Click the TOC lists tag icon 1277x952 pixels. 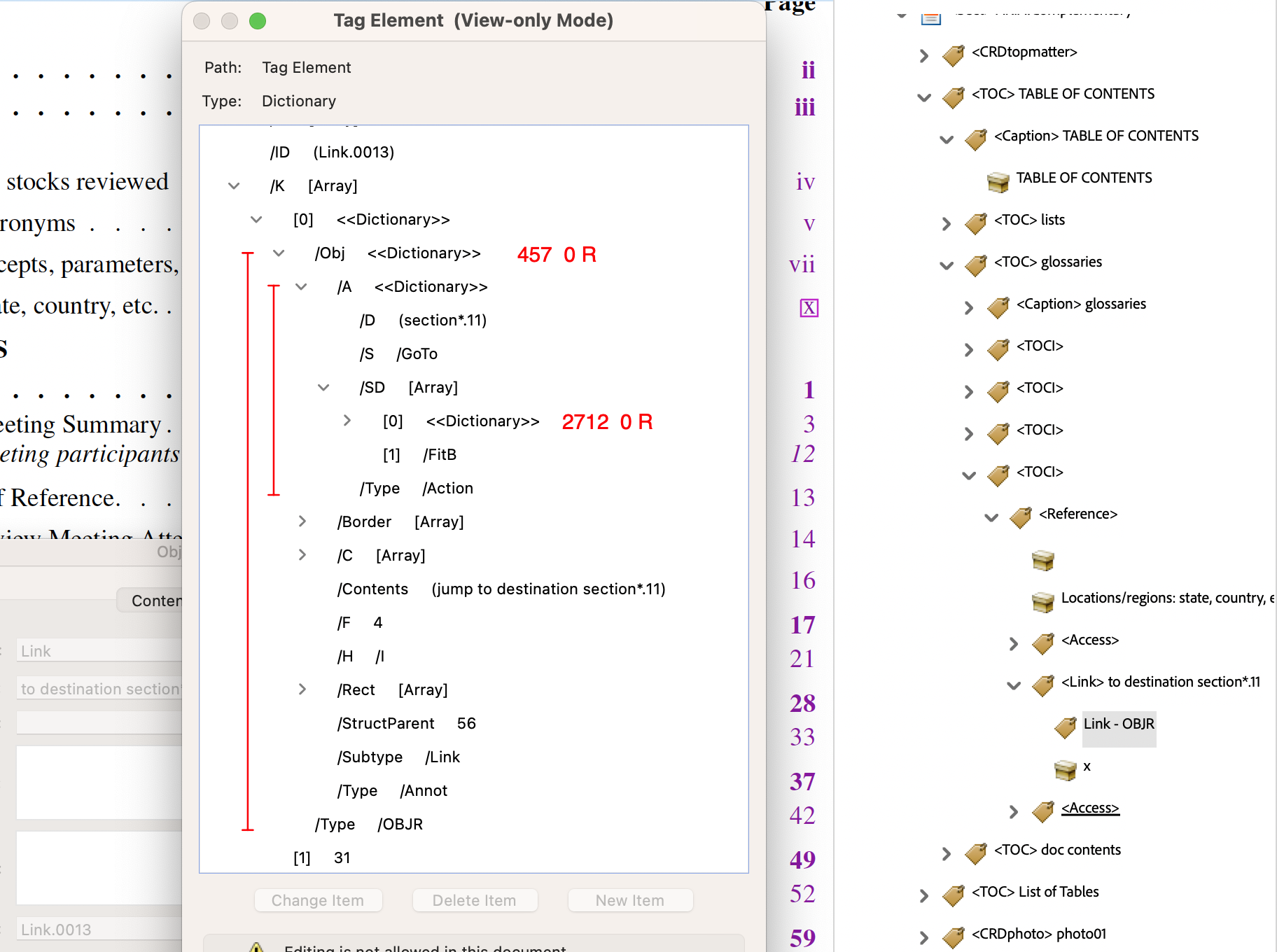point(975,223)
